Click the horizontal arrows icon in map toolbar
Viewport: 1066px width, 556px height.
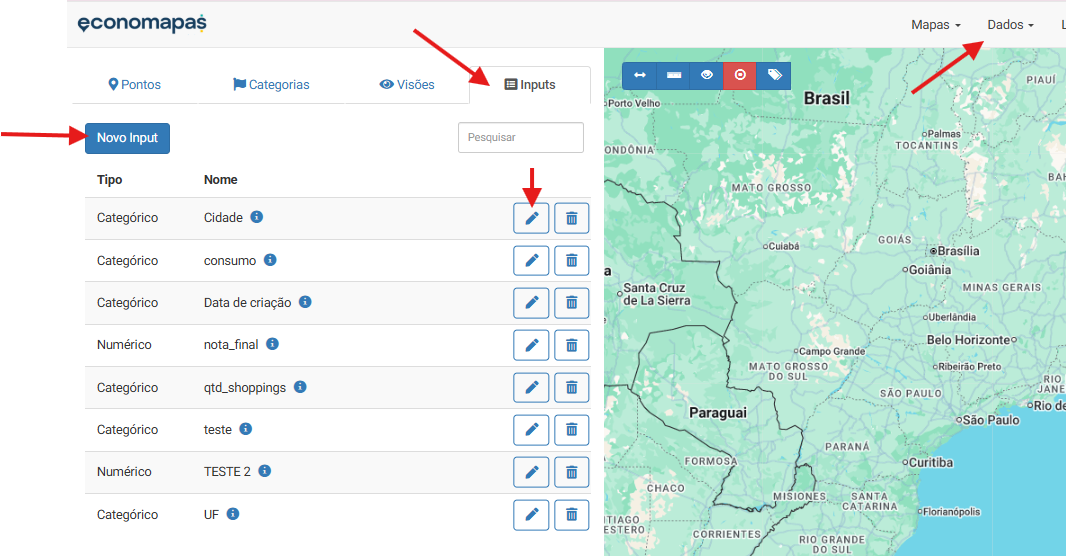(639, 75)
